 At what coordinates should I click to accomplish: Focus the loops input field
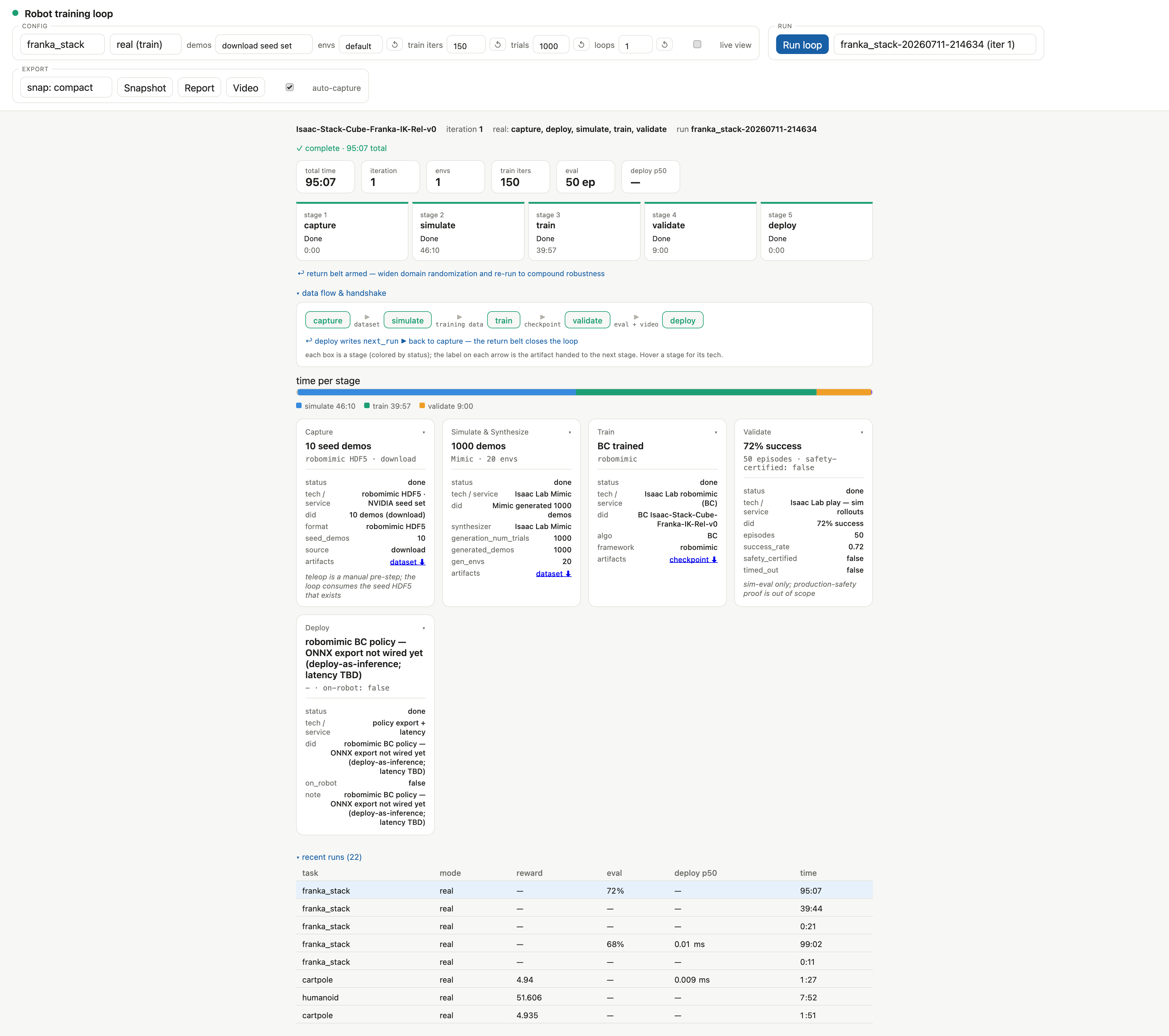click(635, 45)
